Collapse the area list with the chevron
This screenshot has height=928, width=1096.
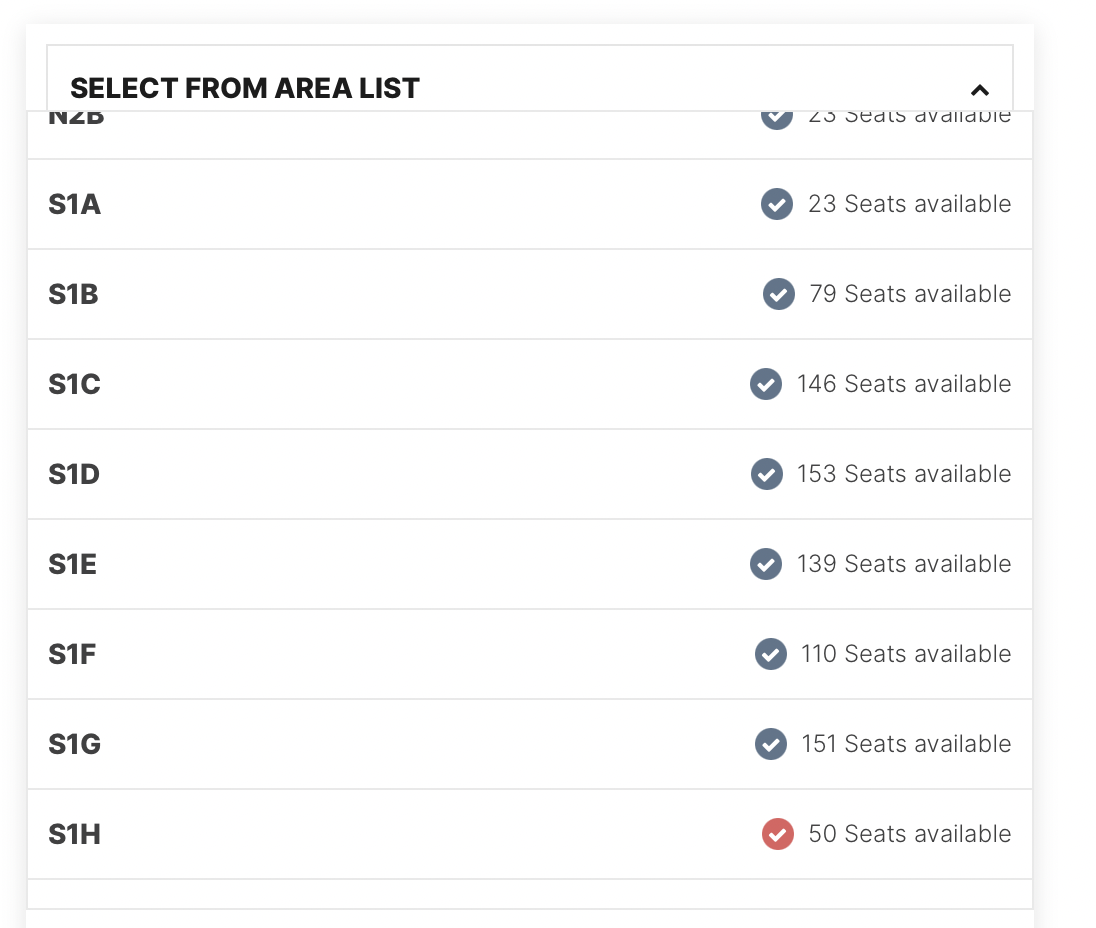coord(980,90)
